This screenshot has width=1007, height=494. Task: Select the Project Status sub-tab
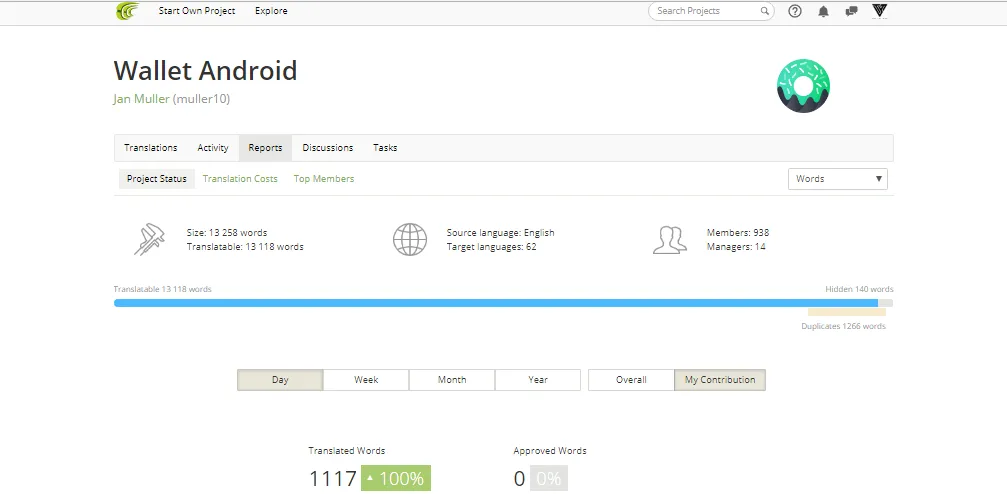coord(157,179)
